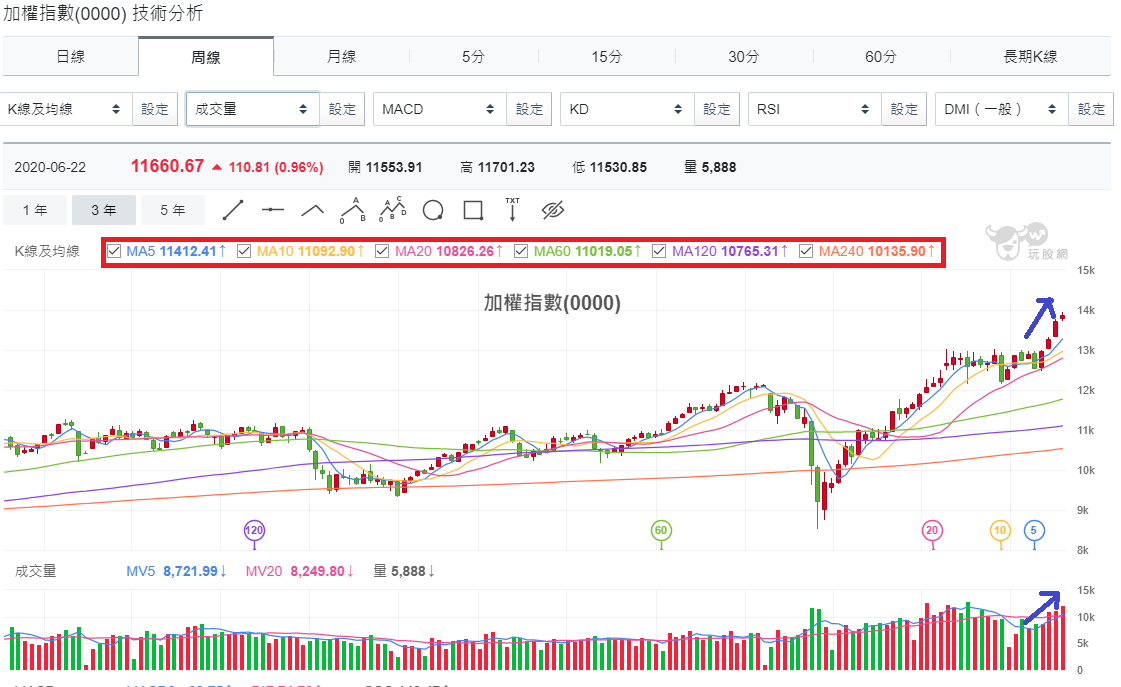This screenshot has height=687, width=1121.
Task: Open the RSI indicator dropdown
Action: pyautogui.click(x=814, y=109)
